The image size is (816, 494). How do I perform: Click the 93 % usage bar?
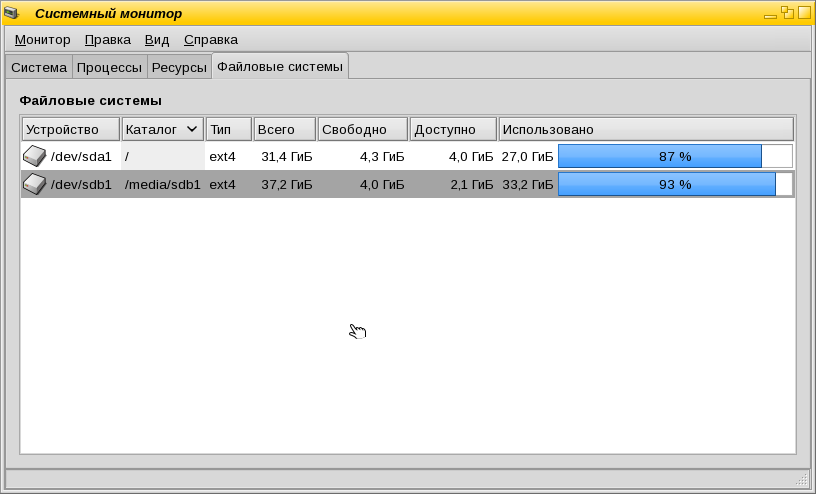pyautogui.click(x=675, y=184)
